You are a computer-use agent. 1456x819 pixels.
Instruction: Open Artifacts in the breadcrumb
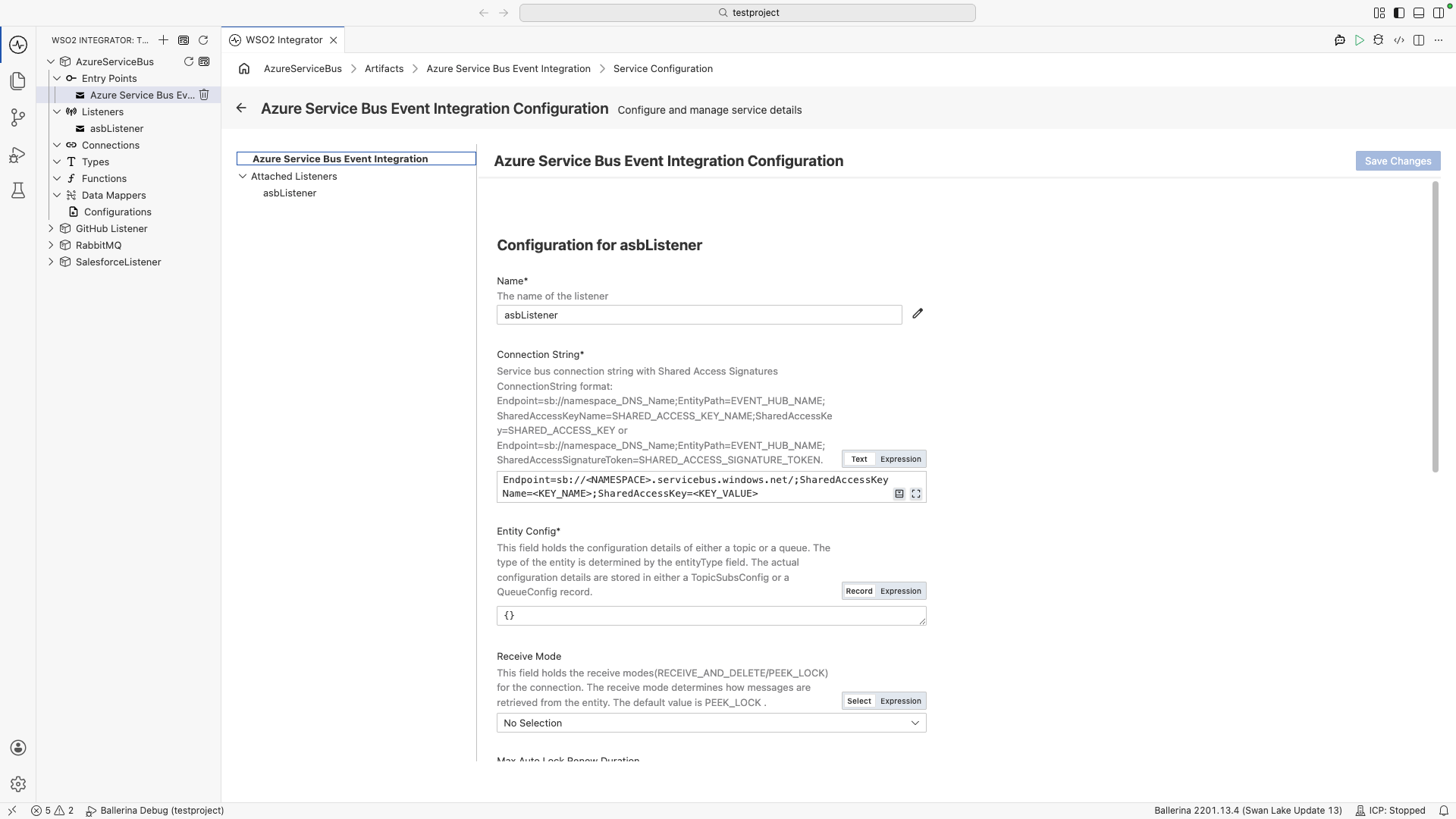point(384,69)
